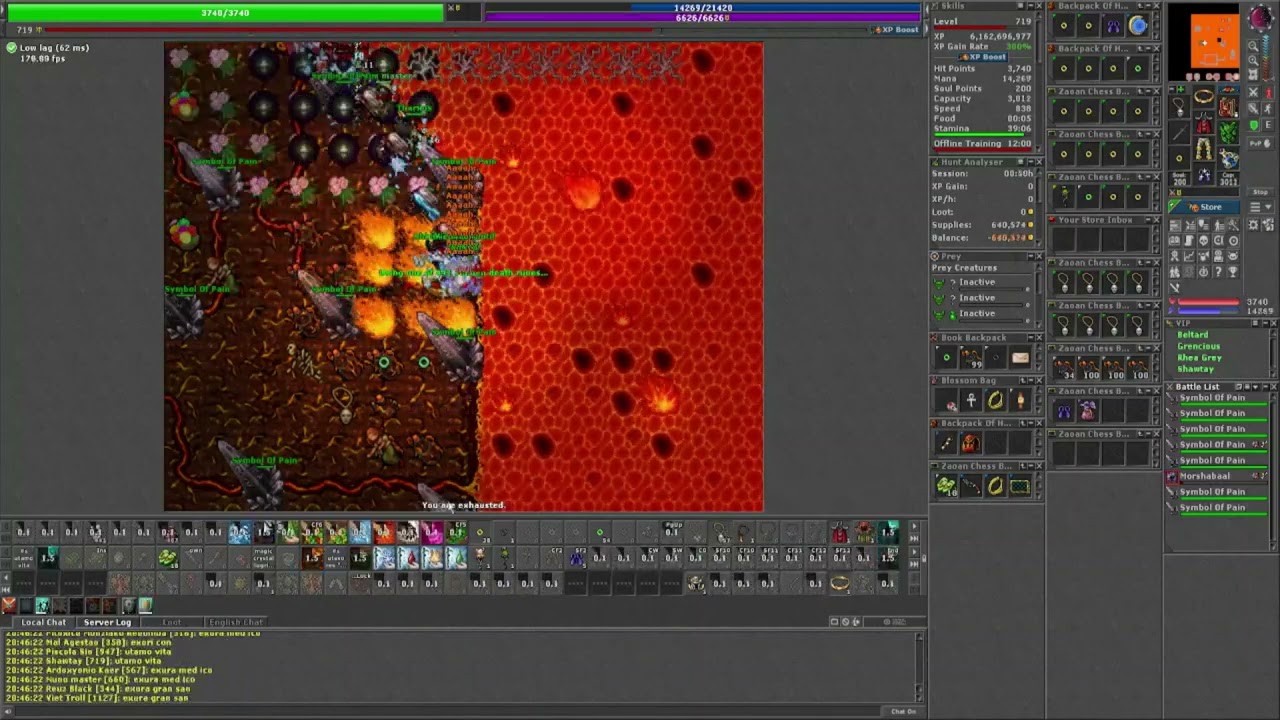Switch to the Server Log tab

[x=107, y=622]
